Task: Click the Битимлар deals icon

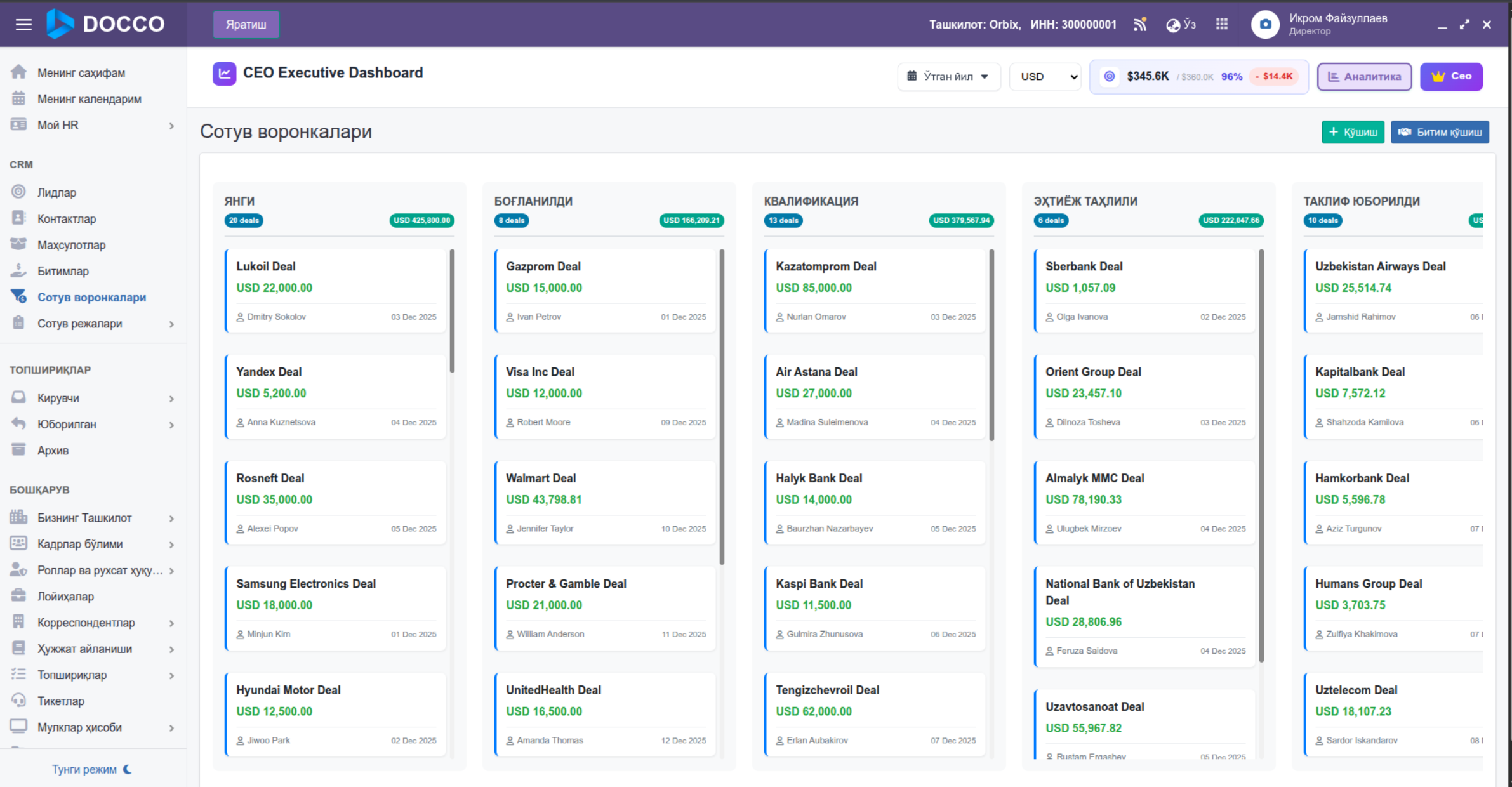Action: [18, 270]
